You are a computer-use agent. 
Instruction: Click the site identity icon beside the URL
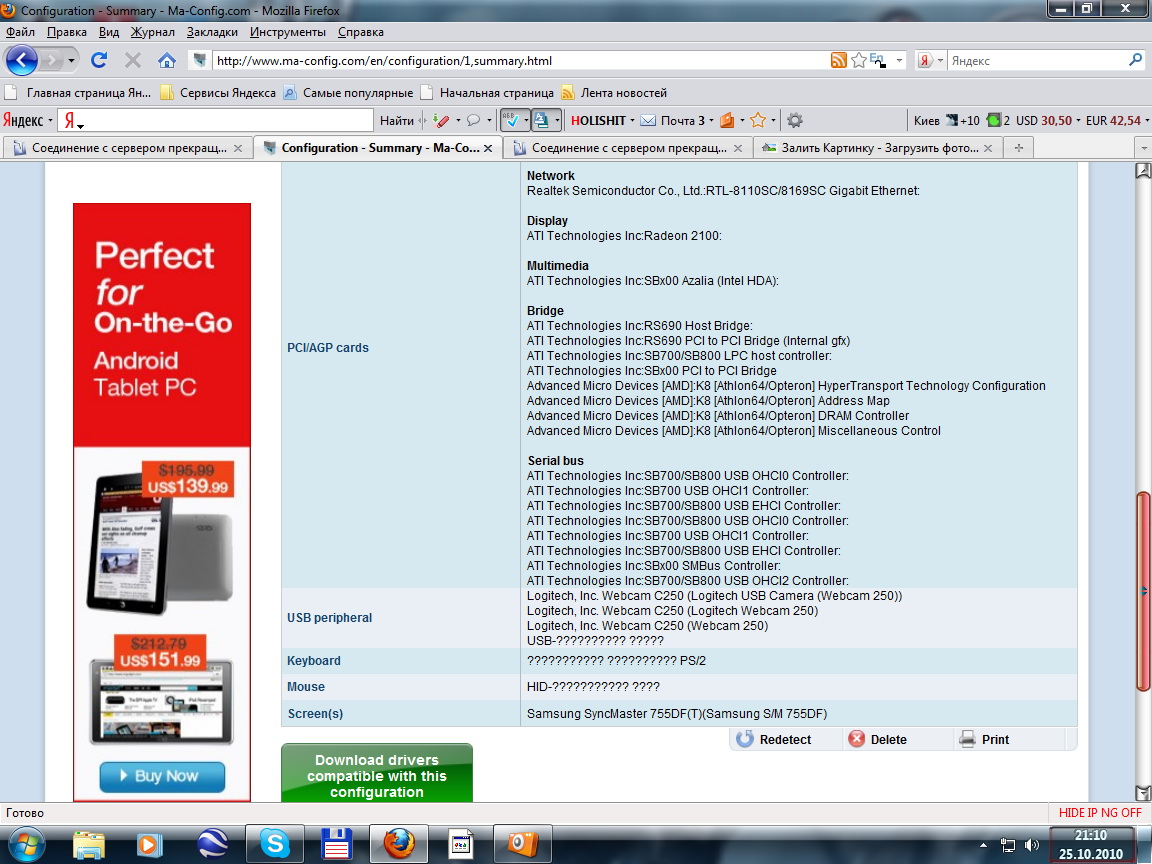tap(199, 60)
